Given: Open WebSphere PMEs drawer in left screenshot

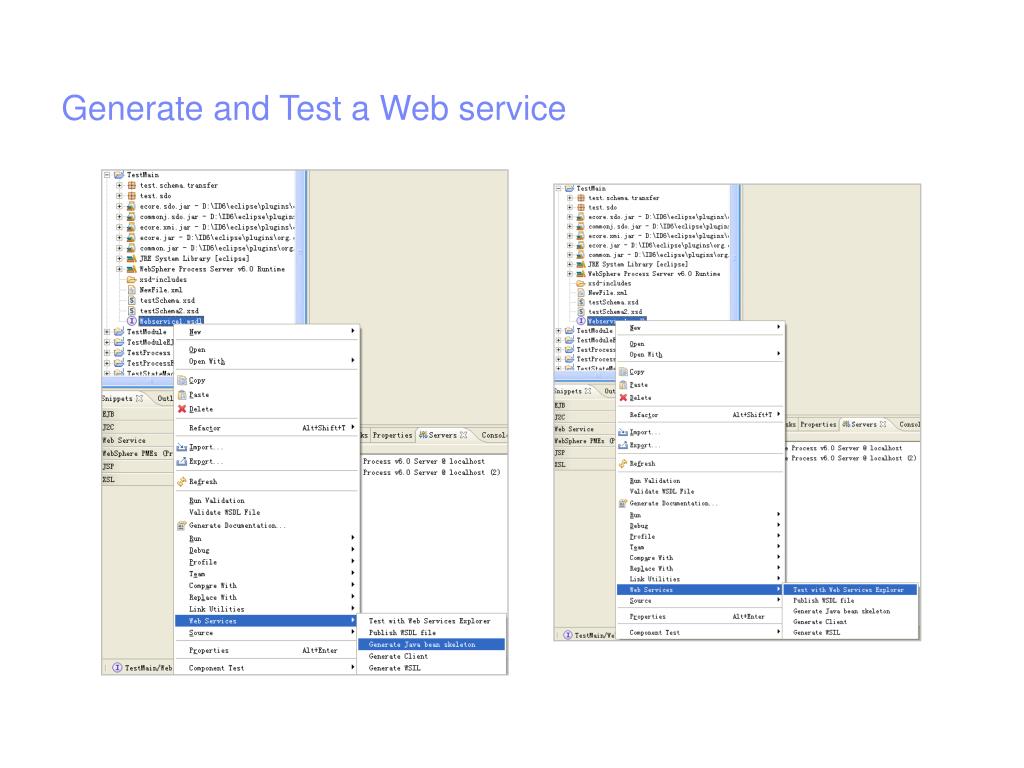Looking at the screenshot, I should [x=137, y=453].
